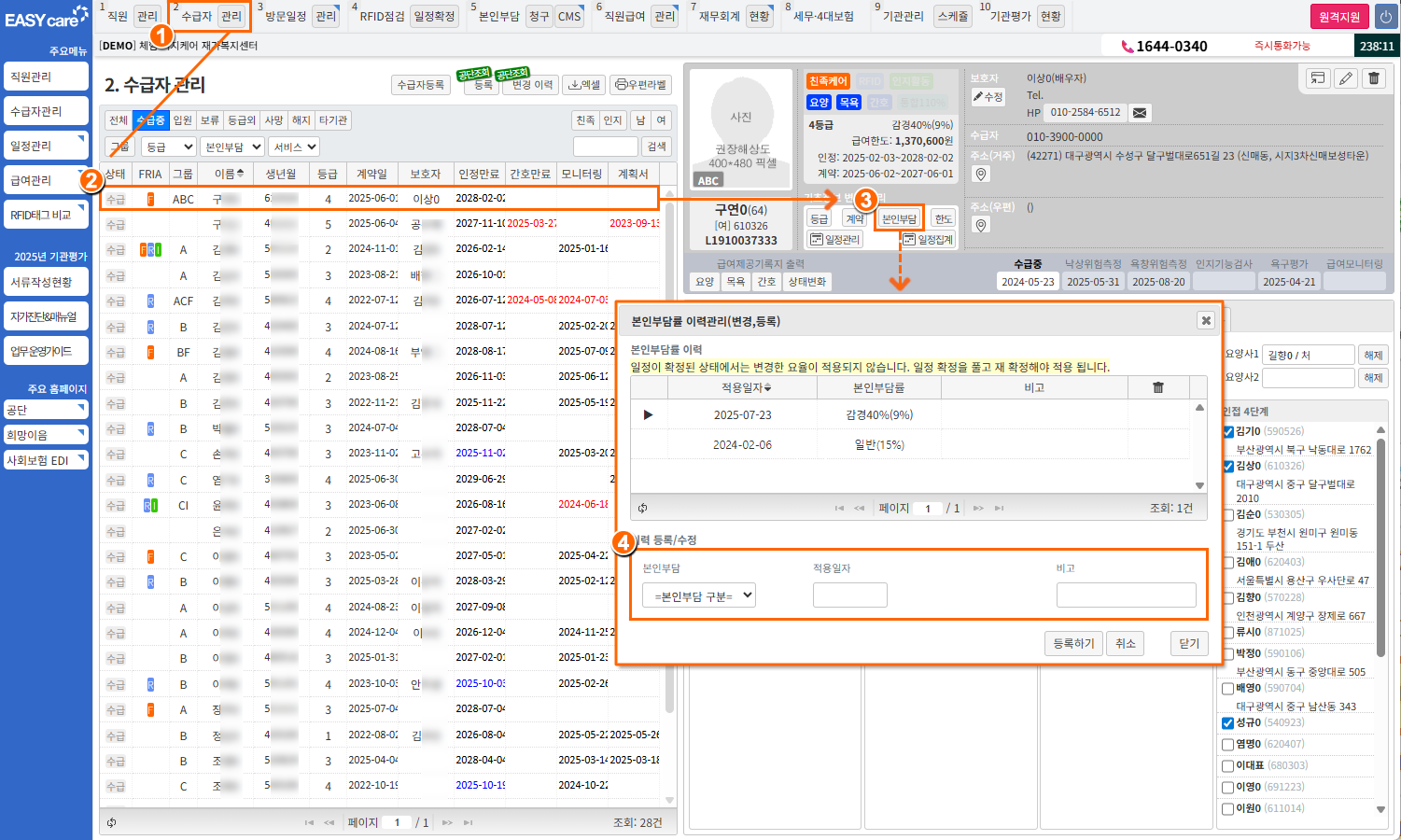Image resolution: width=1401 pixels, height=840 pixels.
Task: Expand the 서비스 filter dropdown
Action: (x=294, y=147)
